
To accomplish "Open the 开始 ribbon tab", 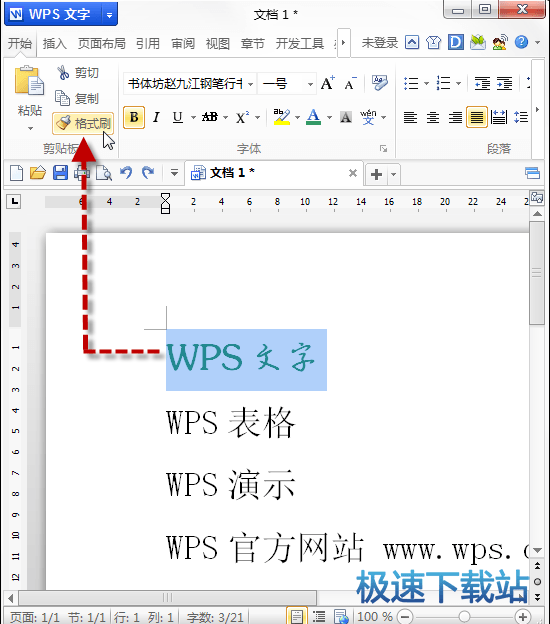I will 20,43.
